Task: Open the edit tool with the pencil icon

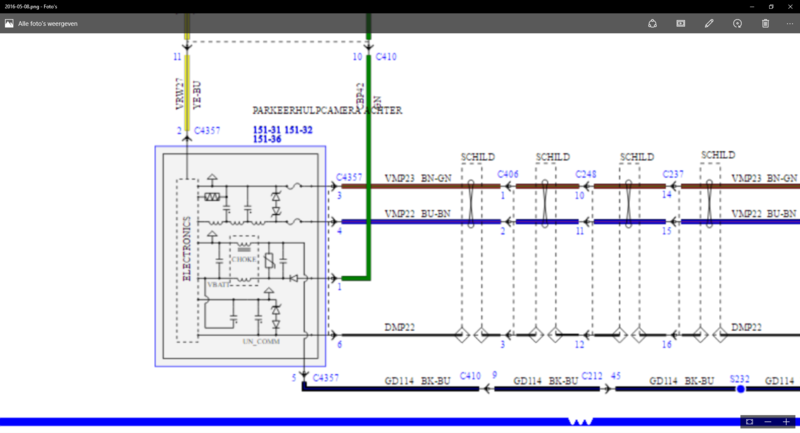Action: tap(709, 22)
